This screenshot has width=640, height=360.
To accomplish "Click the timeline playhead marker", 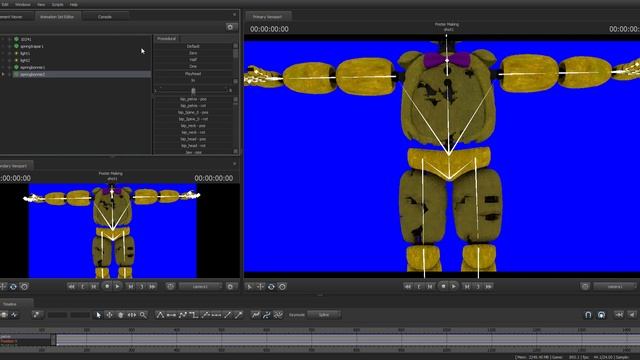I will coord(53,340).
